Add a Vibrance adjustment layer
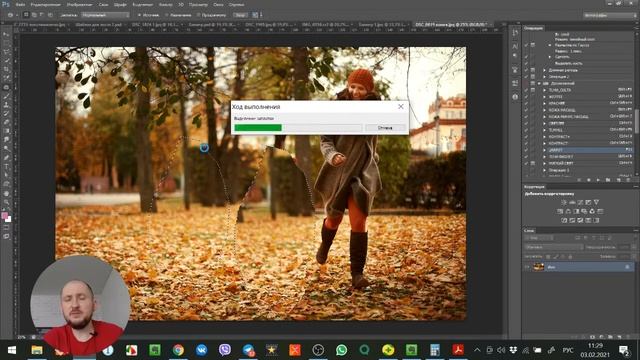The image size is (640, 360). click(x=588, y=202)
